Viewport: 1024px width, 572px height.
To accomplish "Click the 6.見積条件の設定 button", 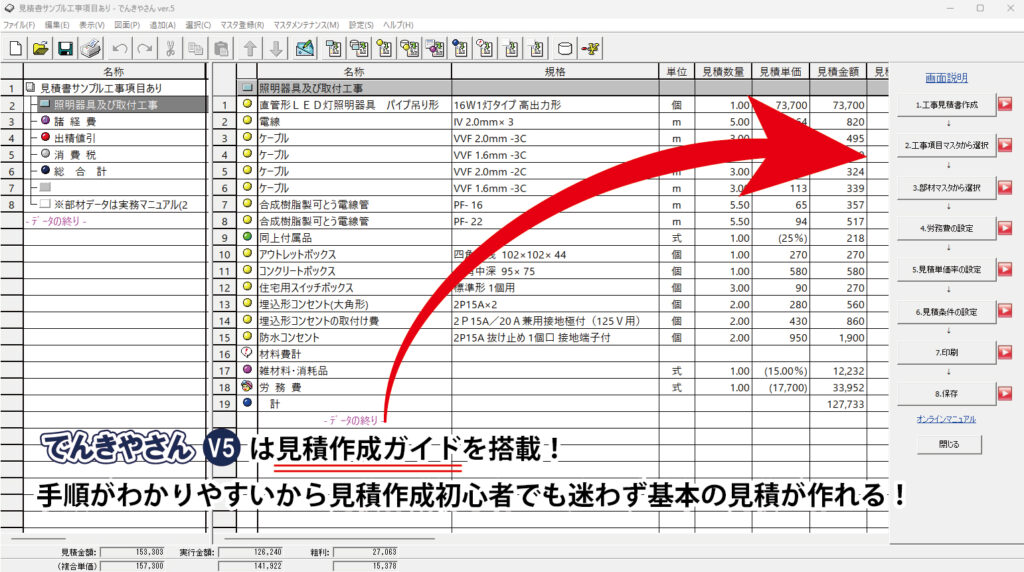I will [946, 311].
